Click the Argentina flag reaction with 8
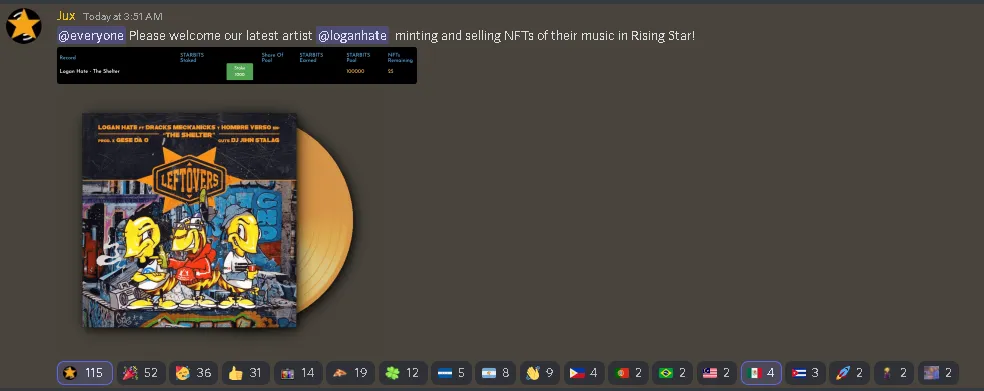The image size is (984, 391). [496, 373]
